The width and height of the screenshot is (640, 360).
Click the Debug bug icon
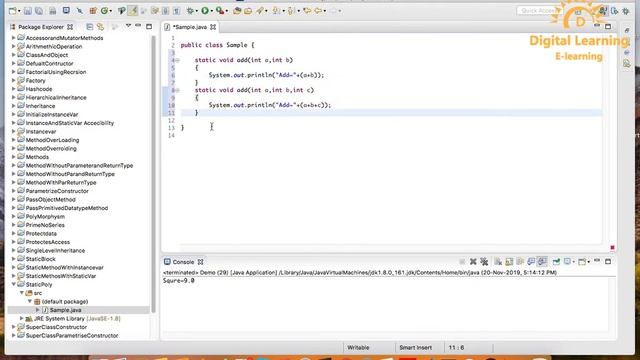click(190, 11)
